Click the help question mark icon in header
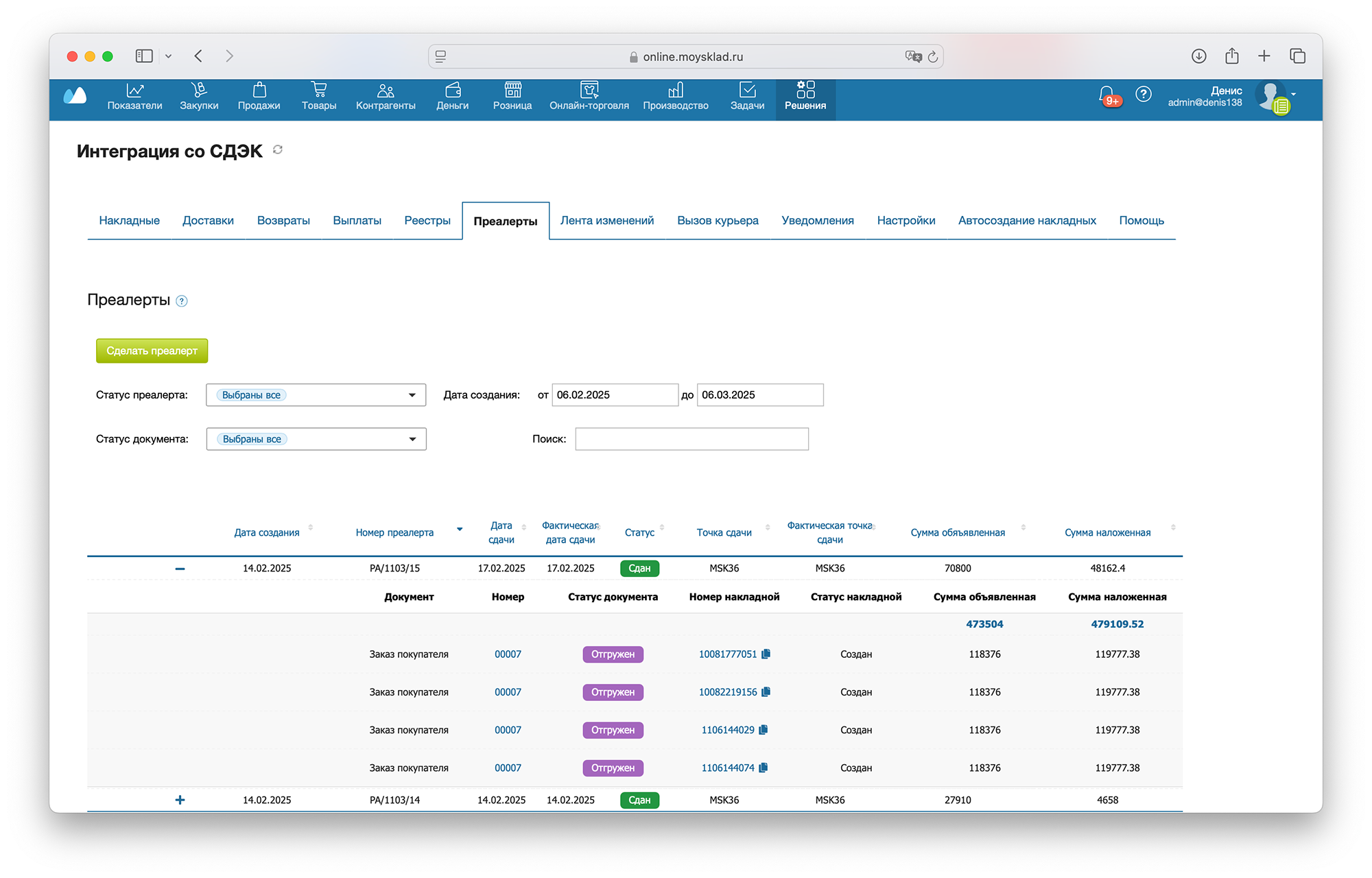Viewport: 1372px width, 878px height. pos(1143,94)
